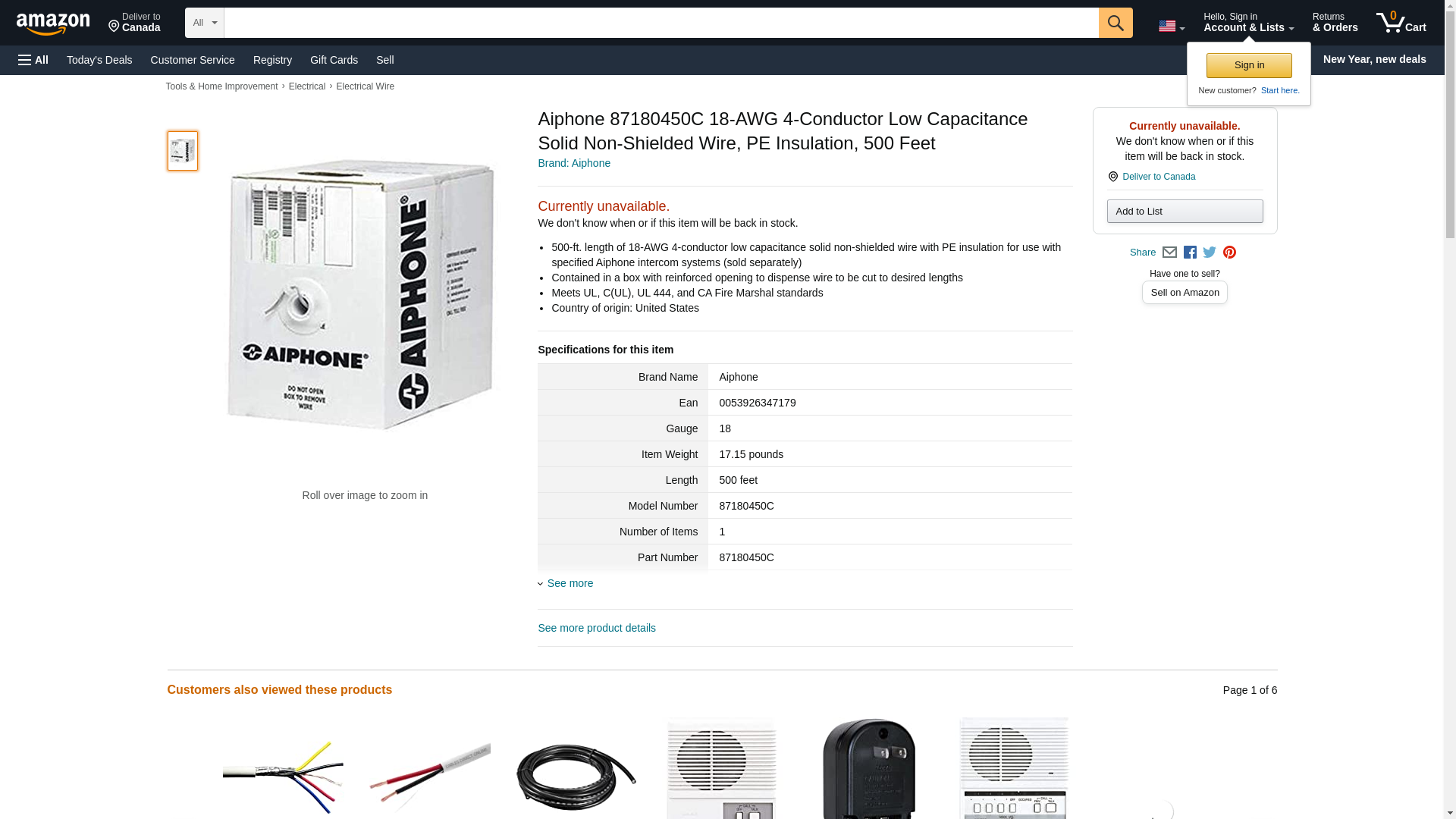Open Gift Cards in navigation bar
The height and width of the screenshot is (819, 1456).
click(x=334, y=60)
